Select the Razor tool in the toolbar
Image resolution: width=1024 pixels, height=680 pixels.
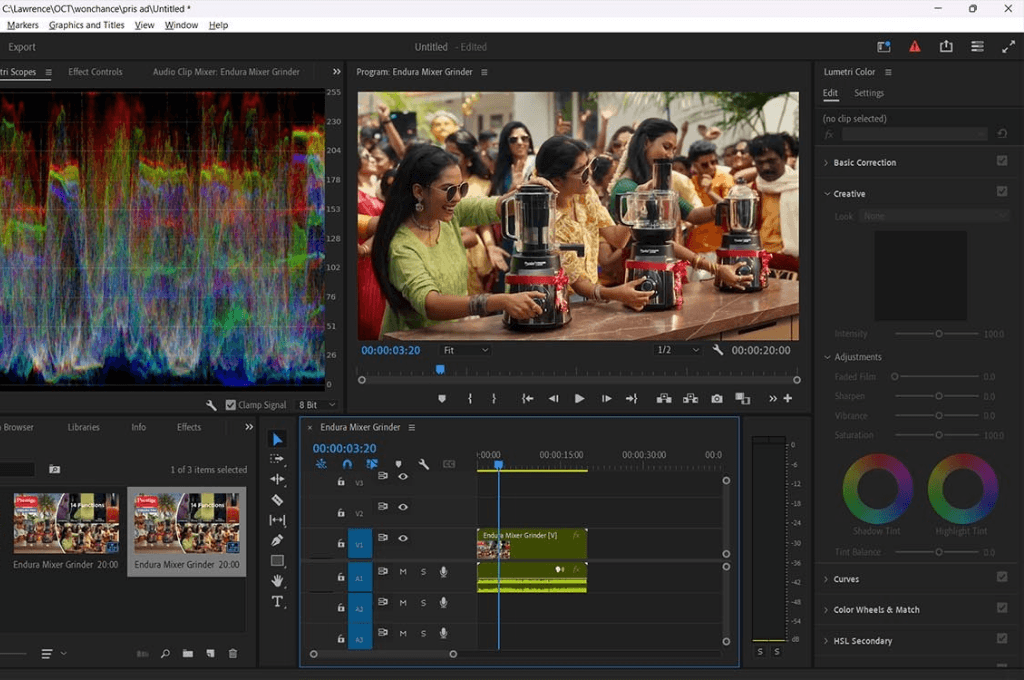pos(277,500)
